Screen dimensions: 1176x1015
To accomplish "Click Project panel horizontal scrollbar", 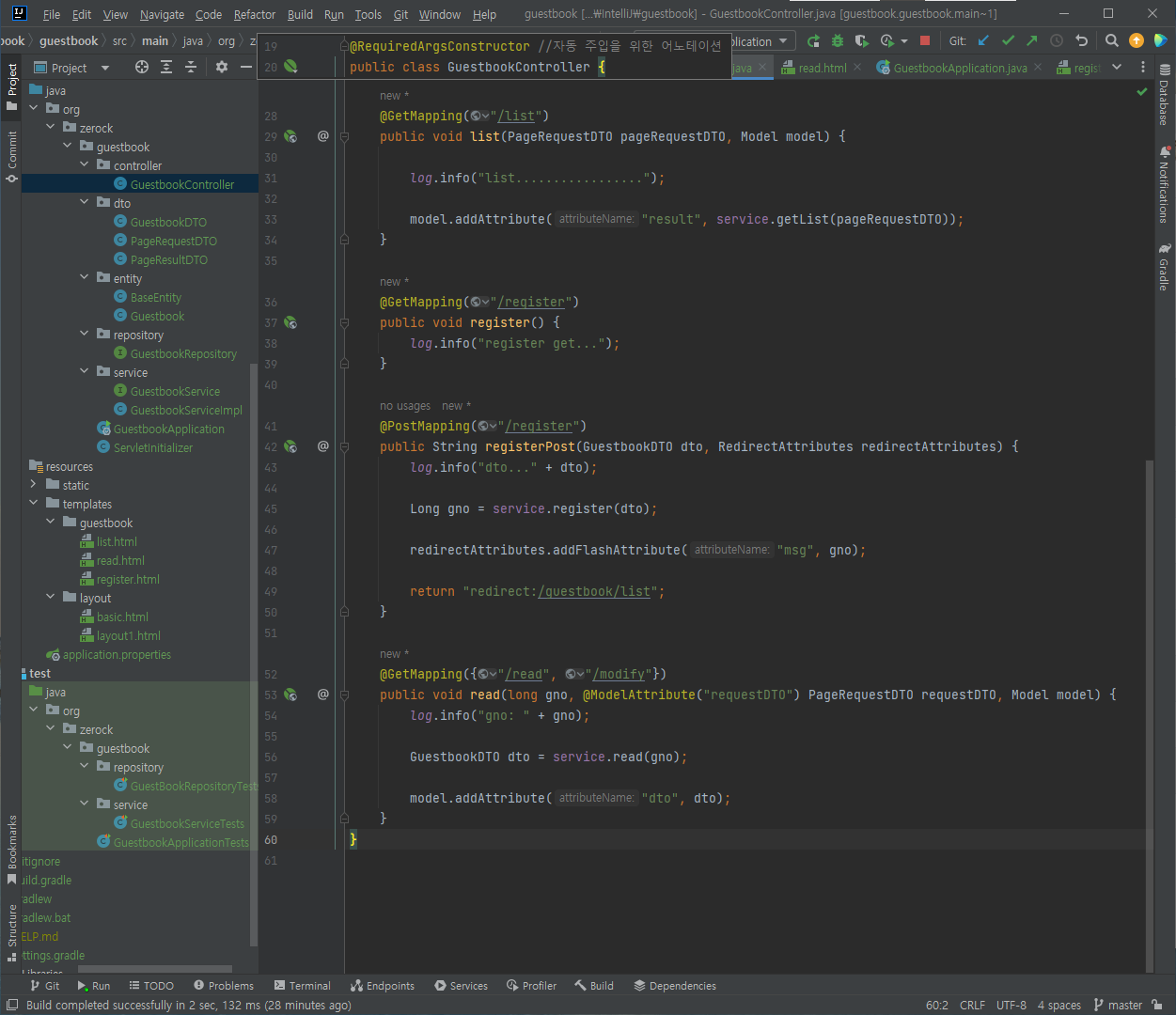I will [x=155, y=969].
